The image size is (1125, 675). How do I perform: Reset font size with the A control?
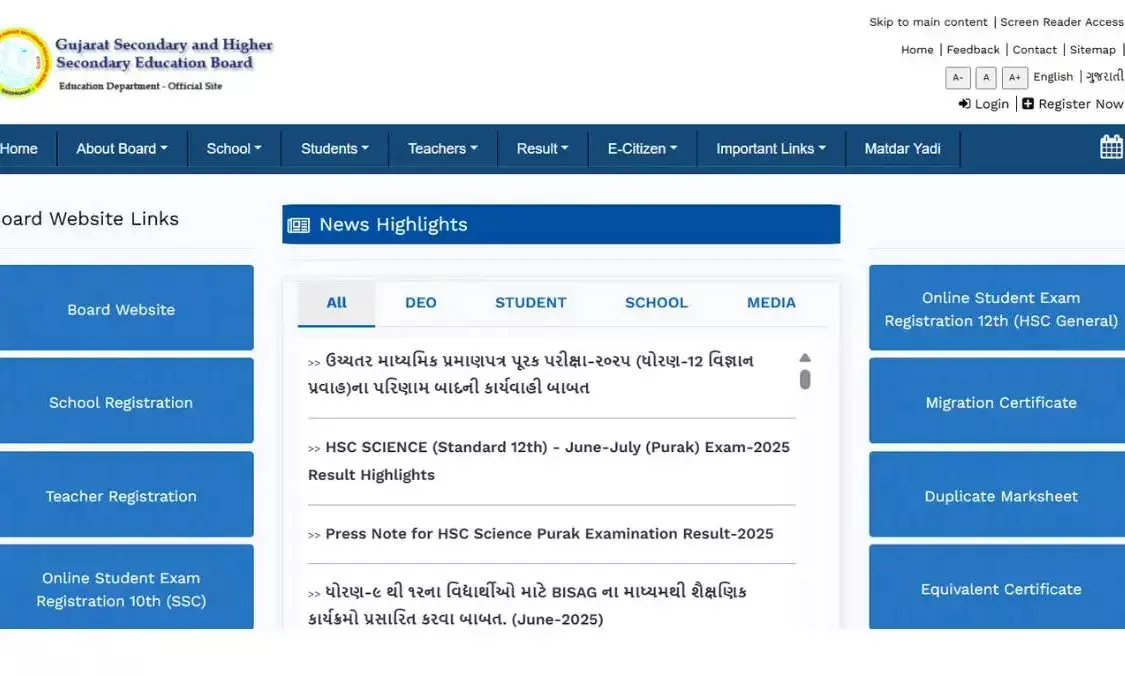[986, 77]
